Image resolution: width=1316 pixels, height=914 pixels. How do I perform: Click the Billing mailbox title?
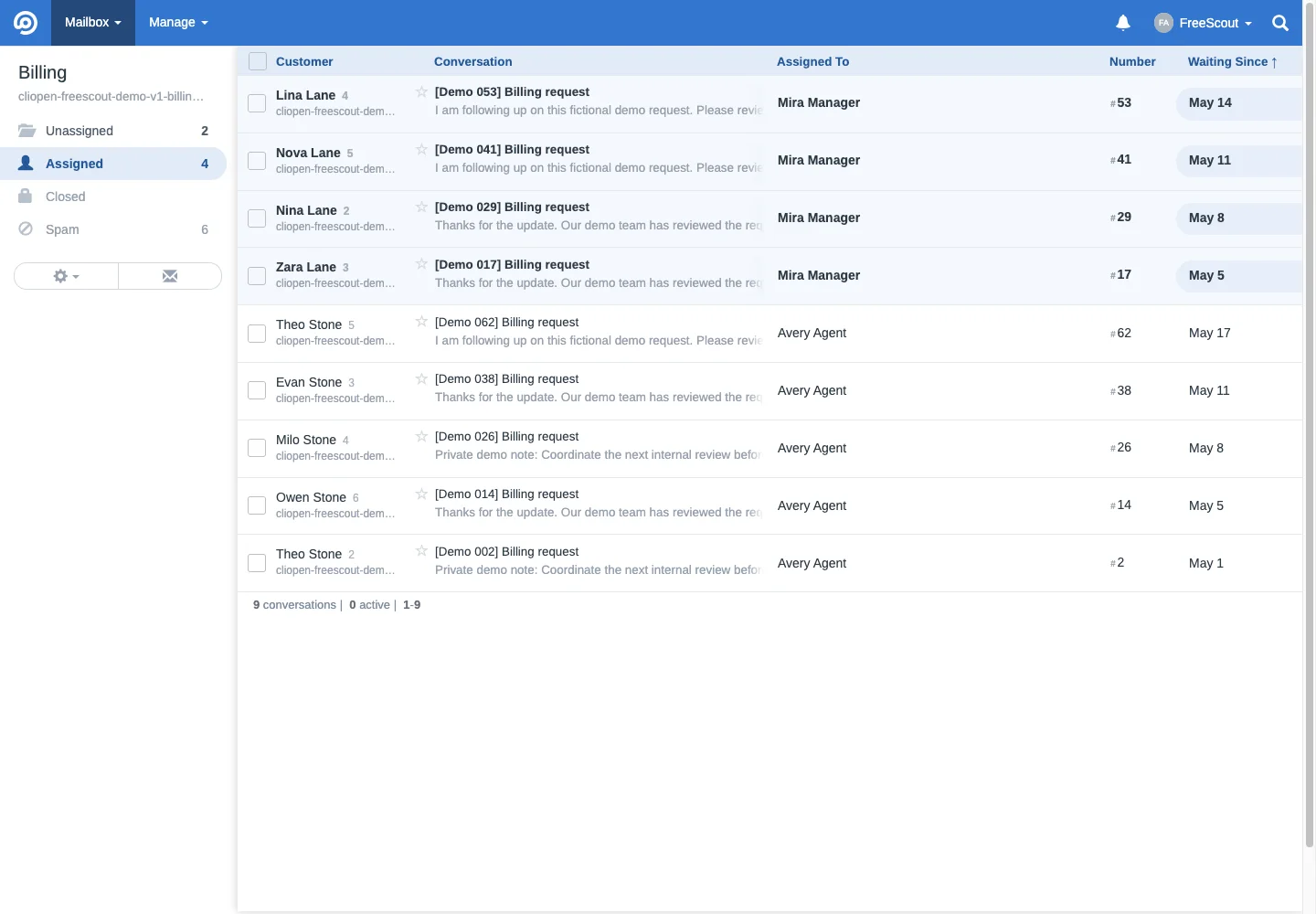click(x=42, y=72)
